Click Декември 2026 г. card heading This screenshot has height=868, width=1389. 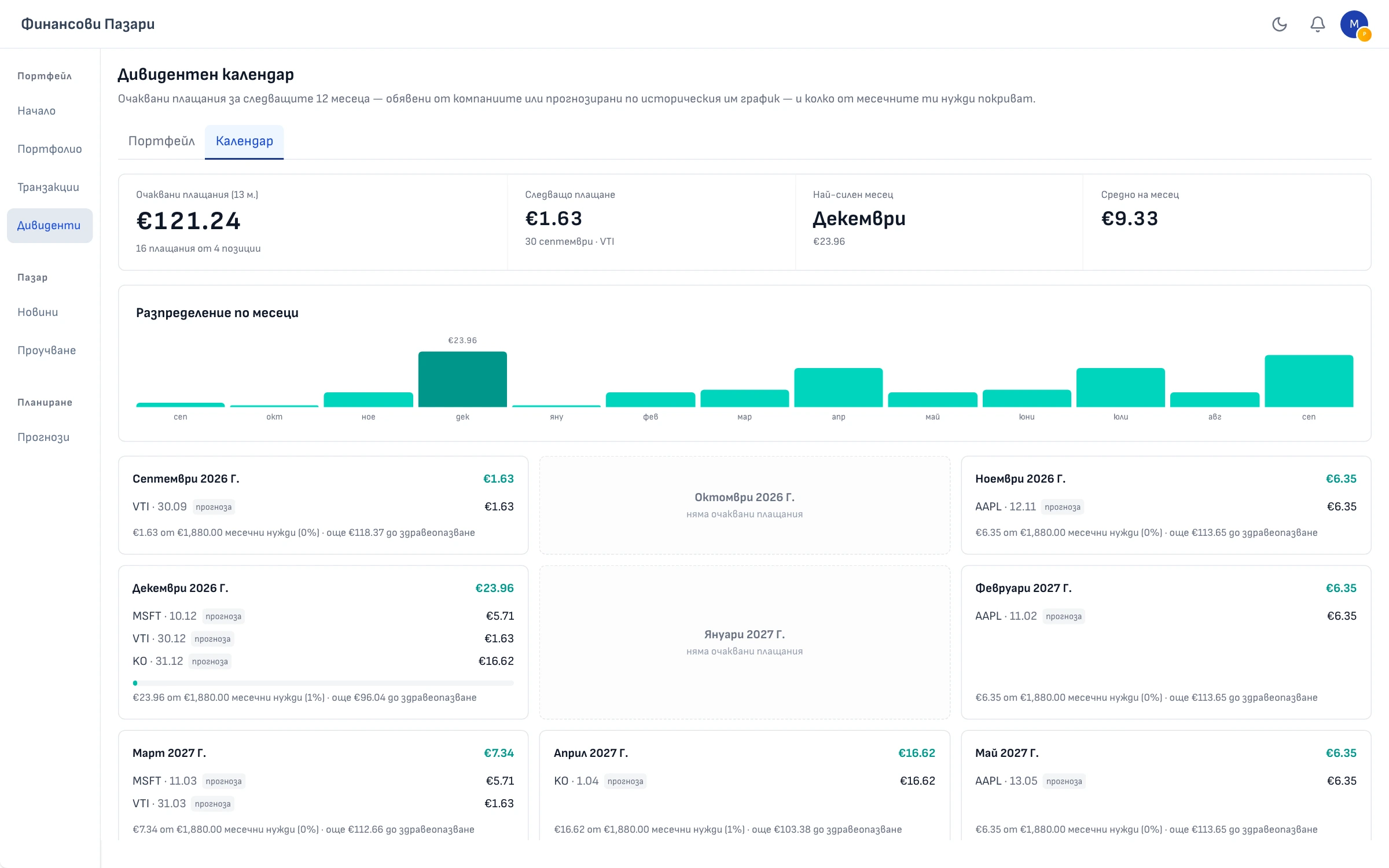pyautogui.click(x=181, y=588)
